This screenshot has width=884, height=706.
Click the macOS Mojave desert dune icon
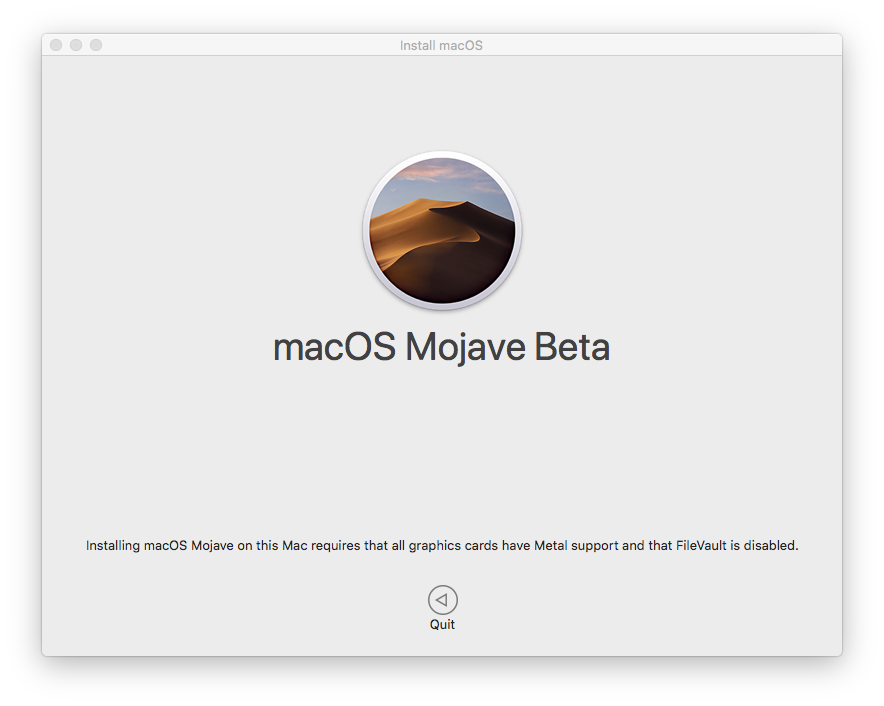[442, 231]
